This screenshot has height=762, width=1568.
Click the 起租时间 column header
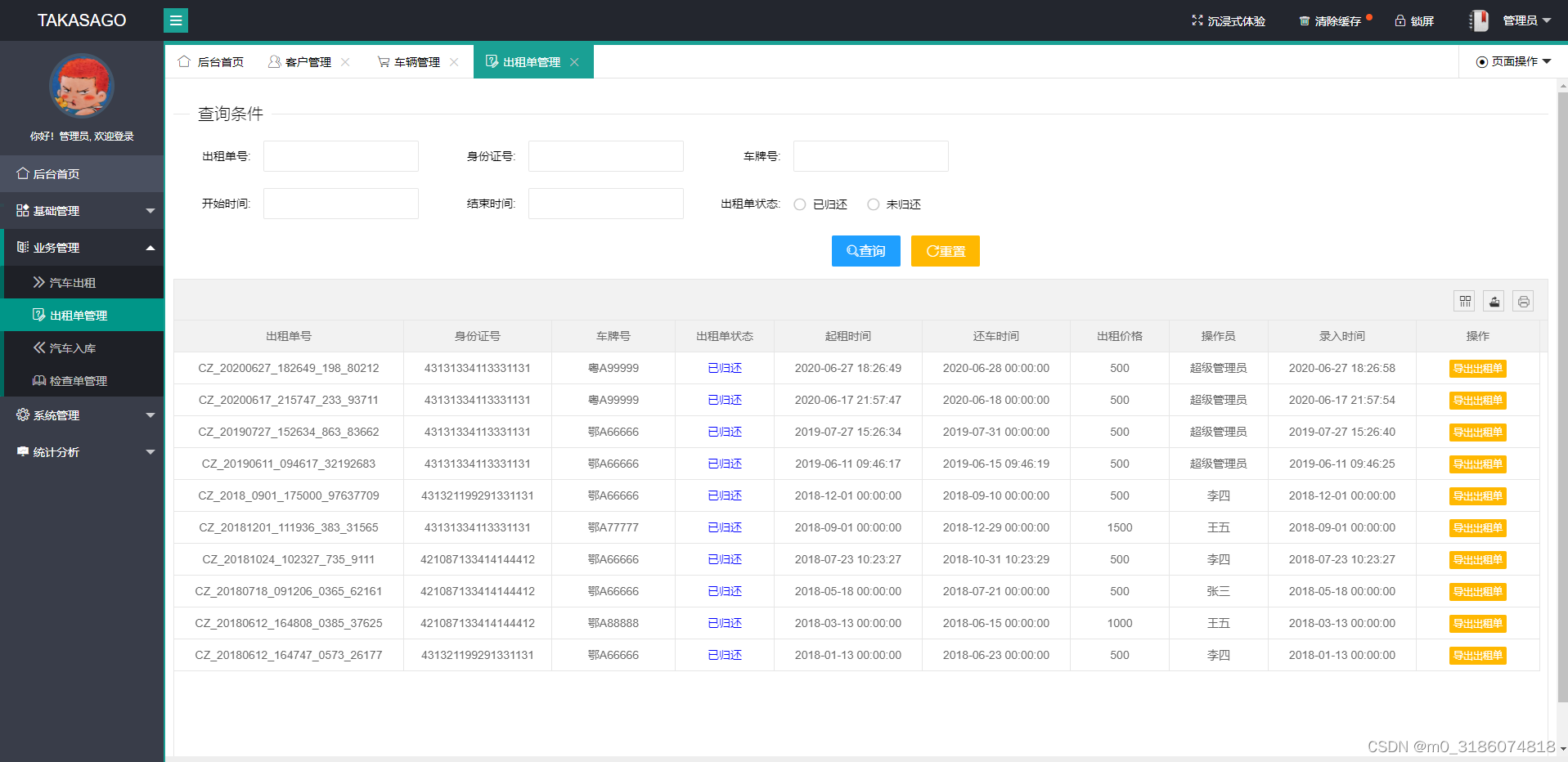(x=848, y=336)
